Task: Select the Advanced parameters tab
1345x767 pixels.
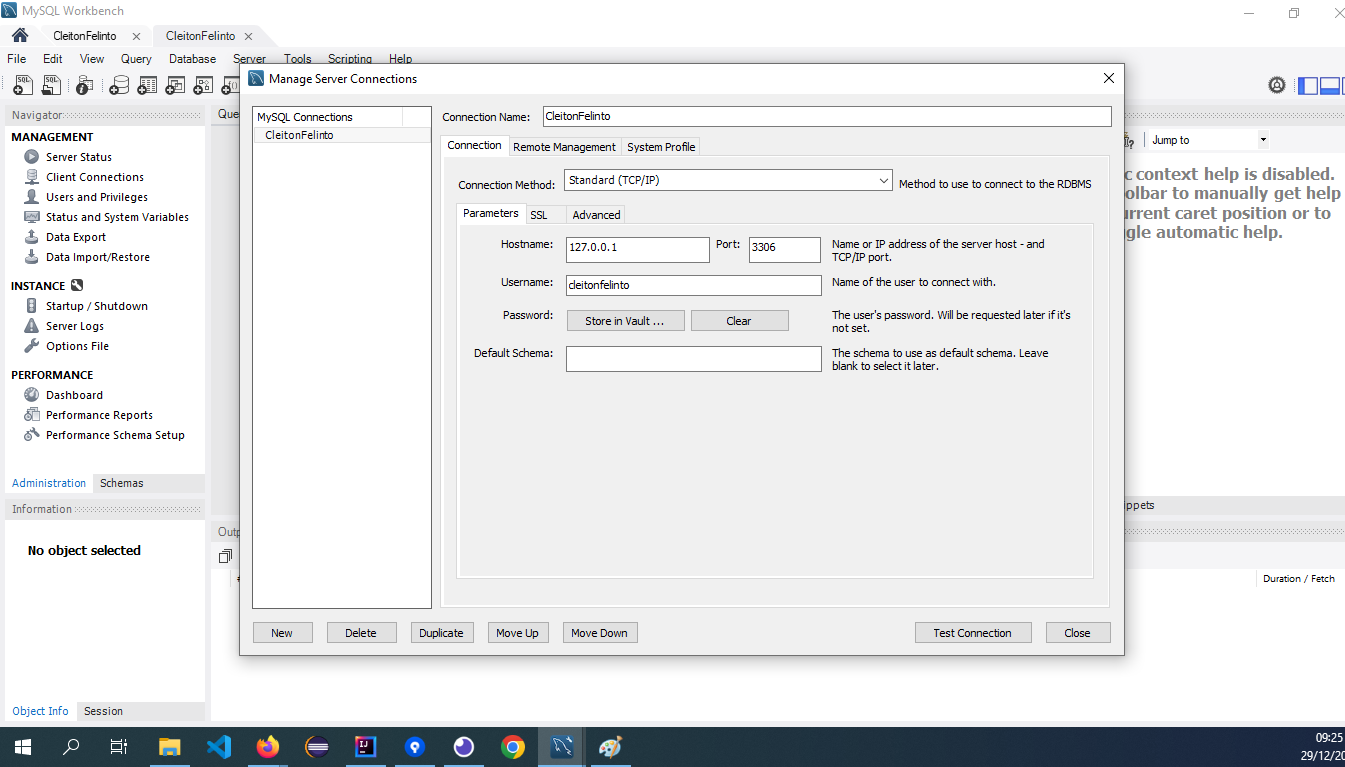Action: pos(596,215)
